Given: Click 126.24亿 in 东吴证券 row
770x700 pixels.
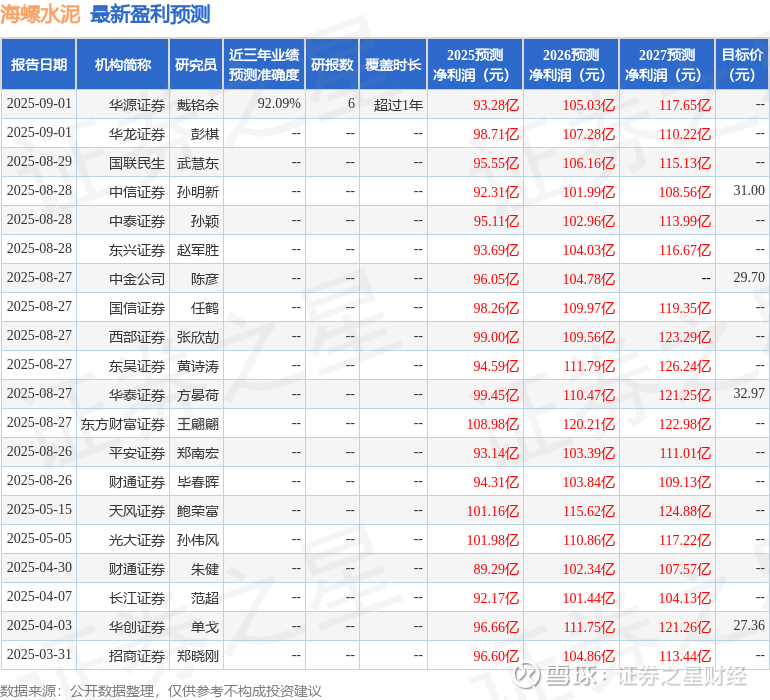Looking at the screenshot, I should [x=685, y=365].
